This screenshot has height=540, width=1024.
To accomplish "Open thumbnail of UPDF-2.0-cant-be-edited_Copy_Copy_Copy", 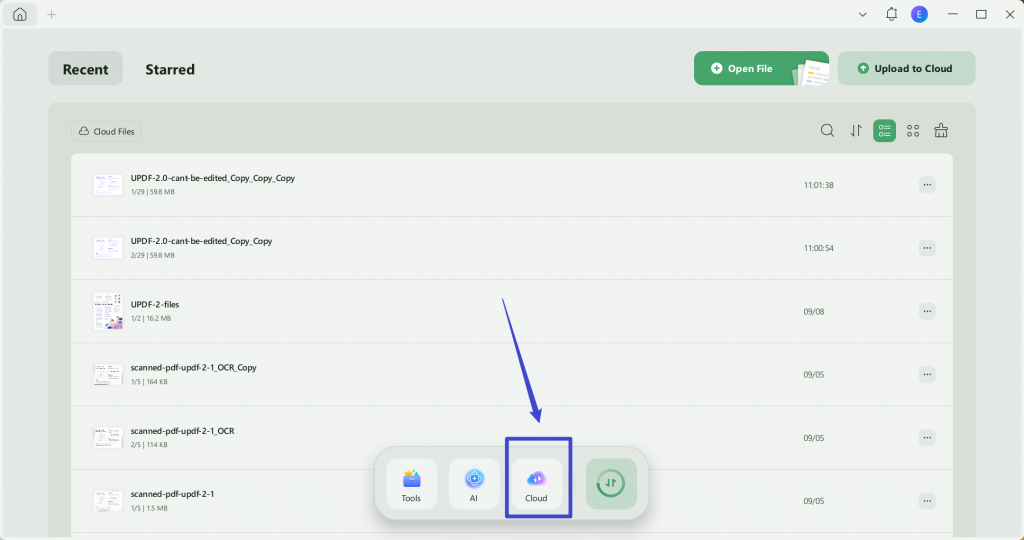I will [108, 185].
